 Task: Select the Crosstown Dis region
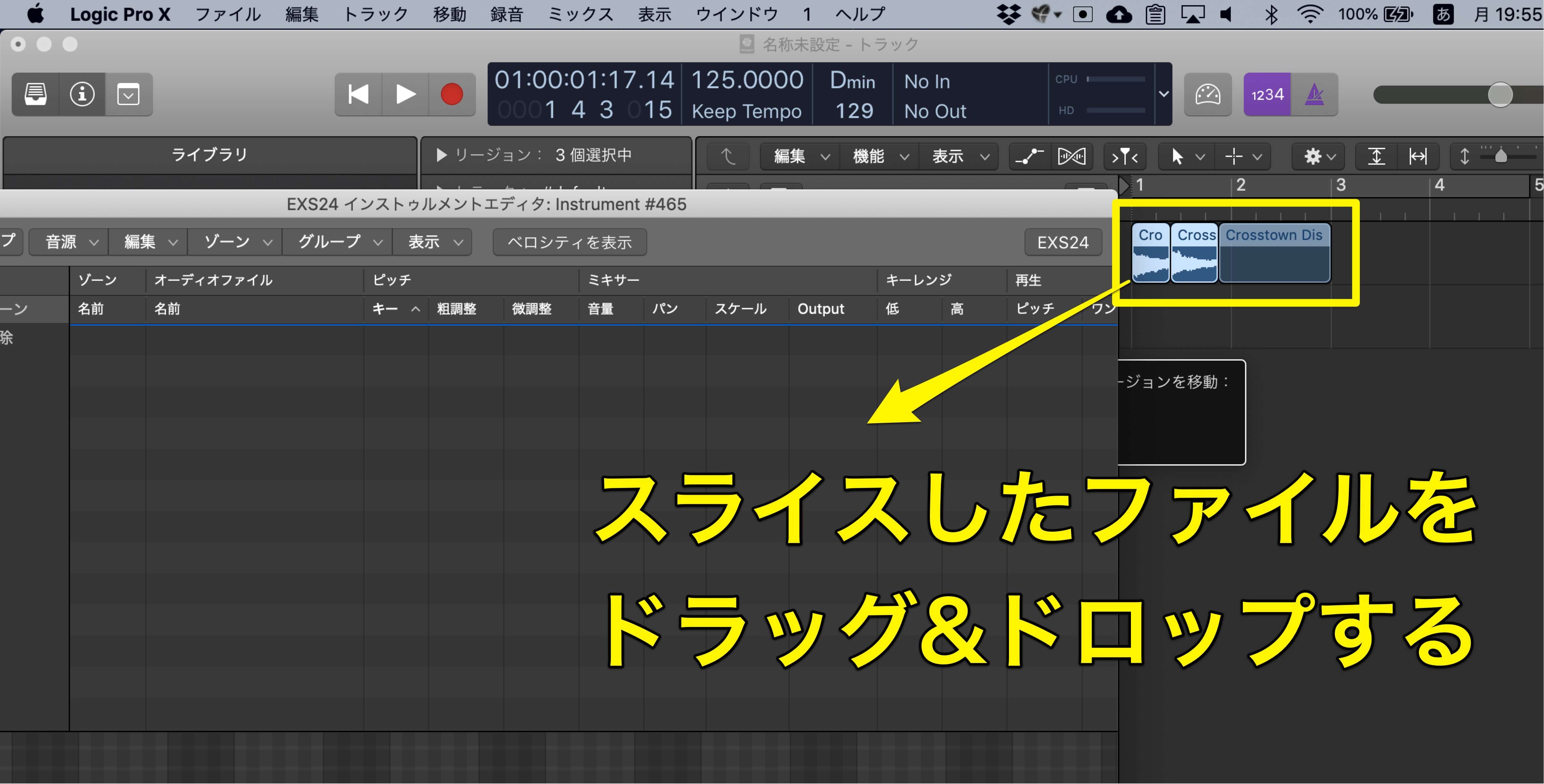[x=1274, y=252]
